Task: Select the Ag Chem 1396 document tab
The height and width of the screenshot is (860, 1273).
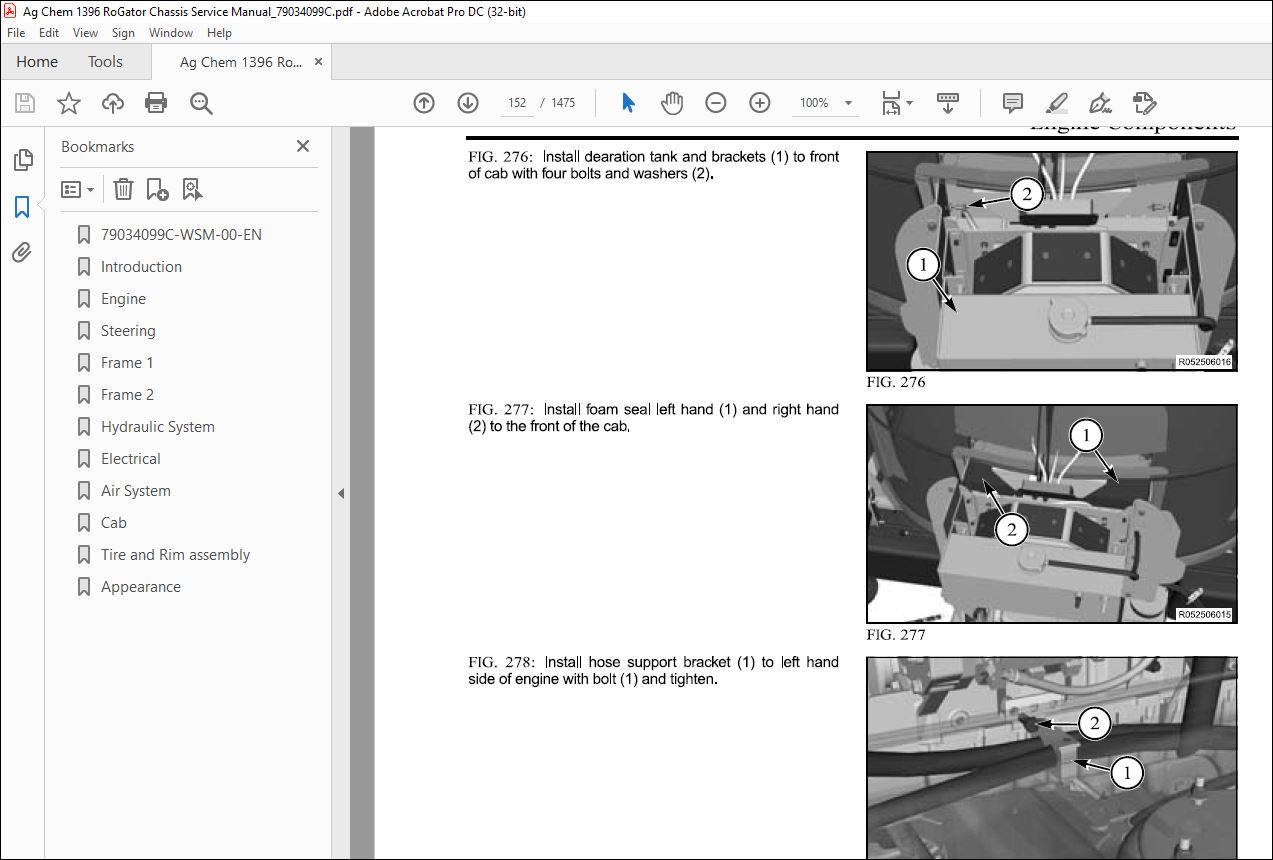Action: pyautogui.click(x=241, y=62)
